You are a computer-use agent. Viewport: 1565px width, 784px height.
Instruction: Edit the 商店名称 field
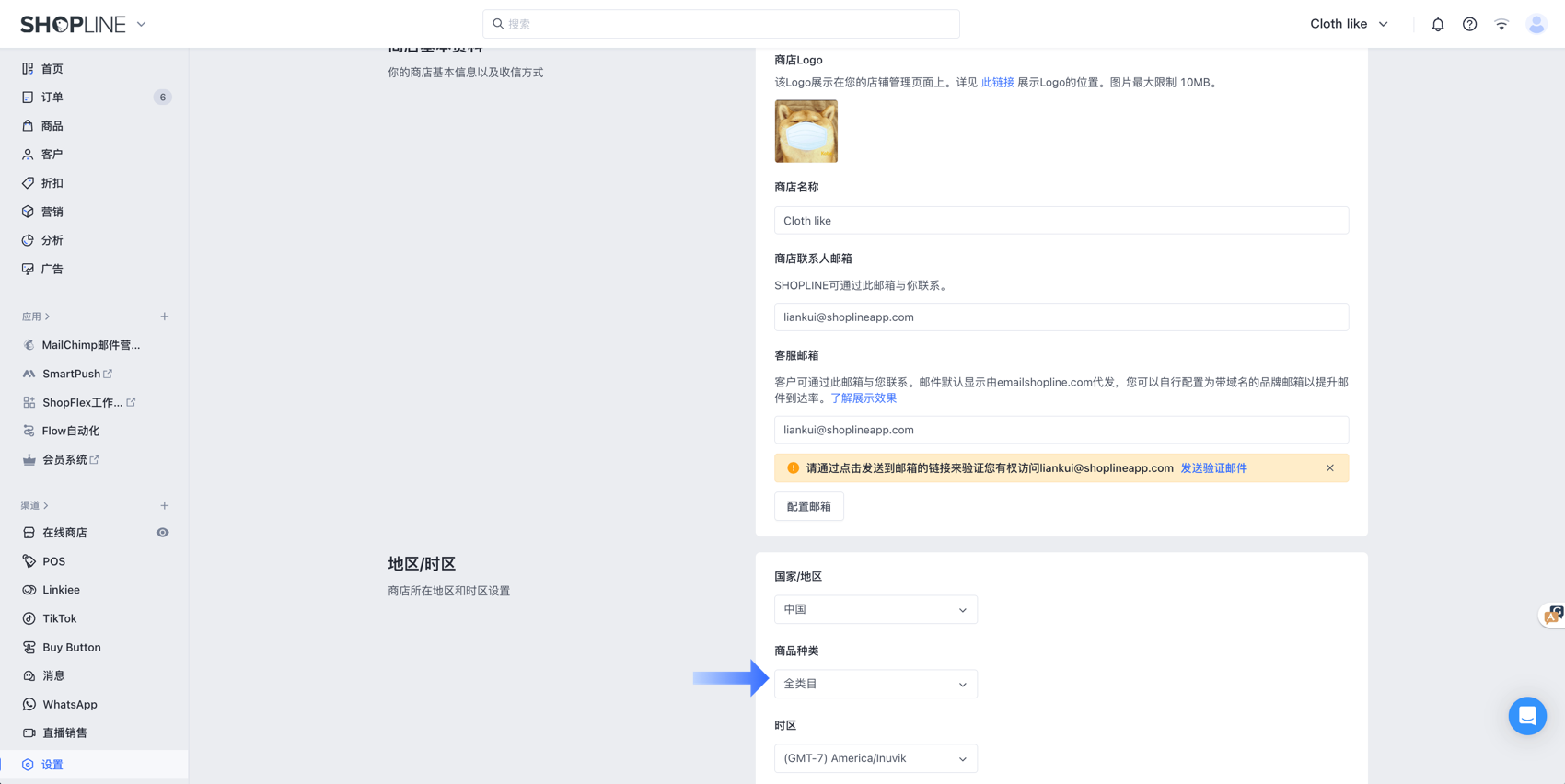pyautogui.click(x=1061, y=221)
